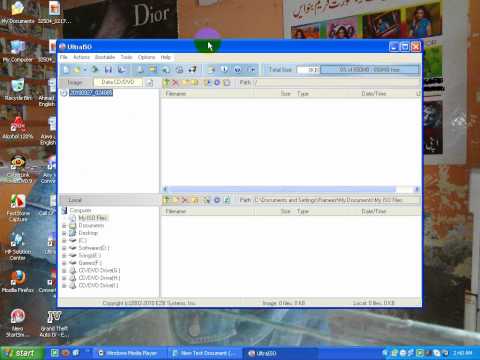480x360 pixels.
Task: Open the Options menu
Action: (x=146, y=57)
